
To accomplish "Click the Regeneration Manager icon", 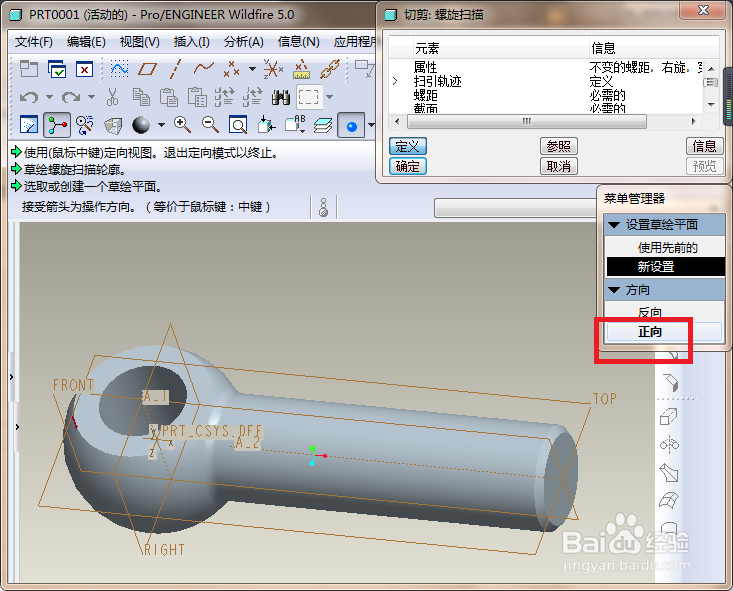I will 252,97.
